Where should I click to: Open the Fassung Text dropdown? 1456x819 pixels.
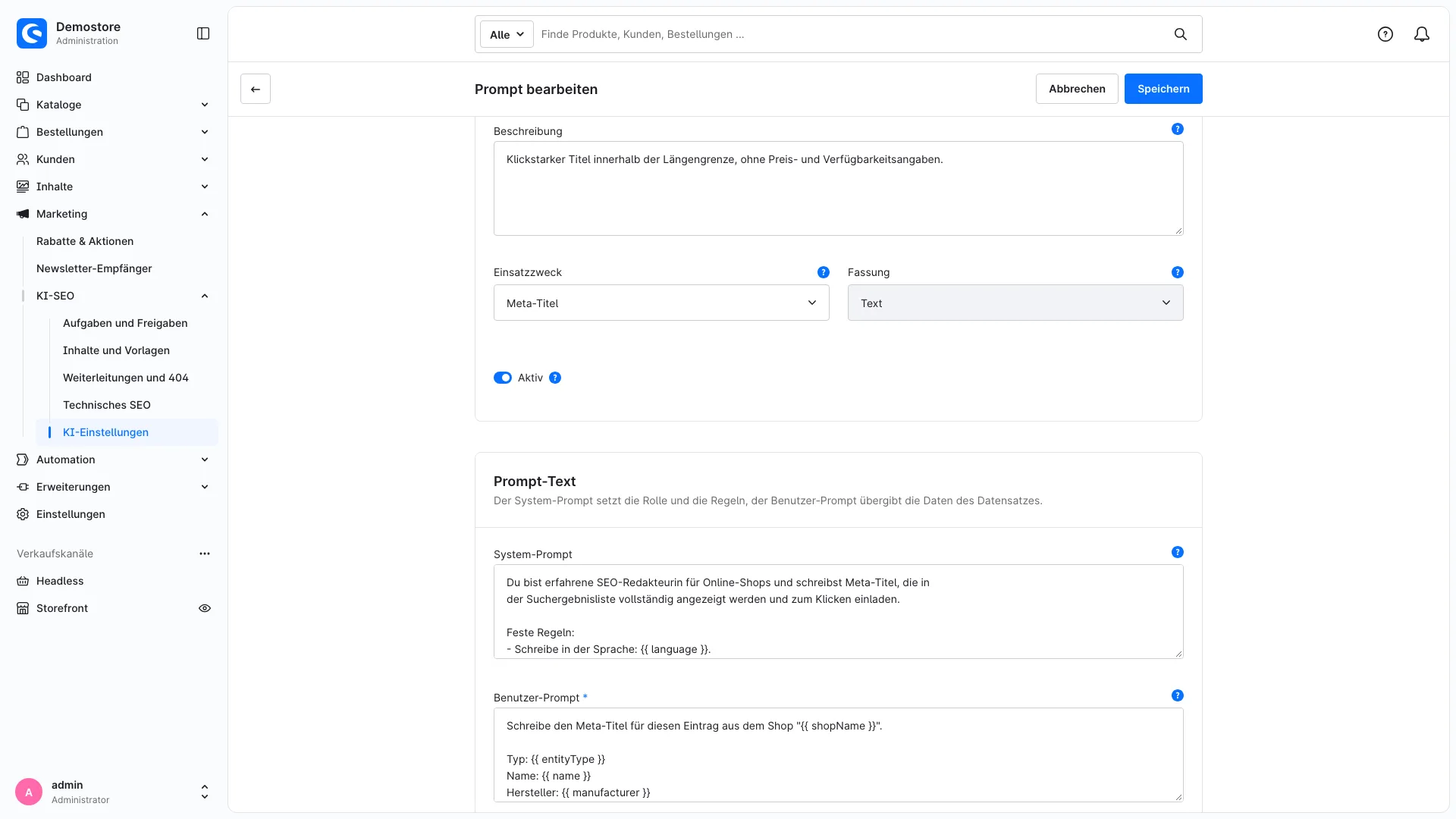pos(1015,303)
